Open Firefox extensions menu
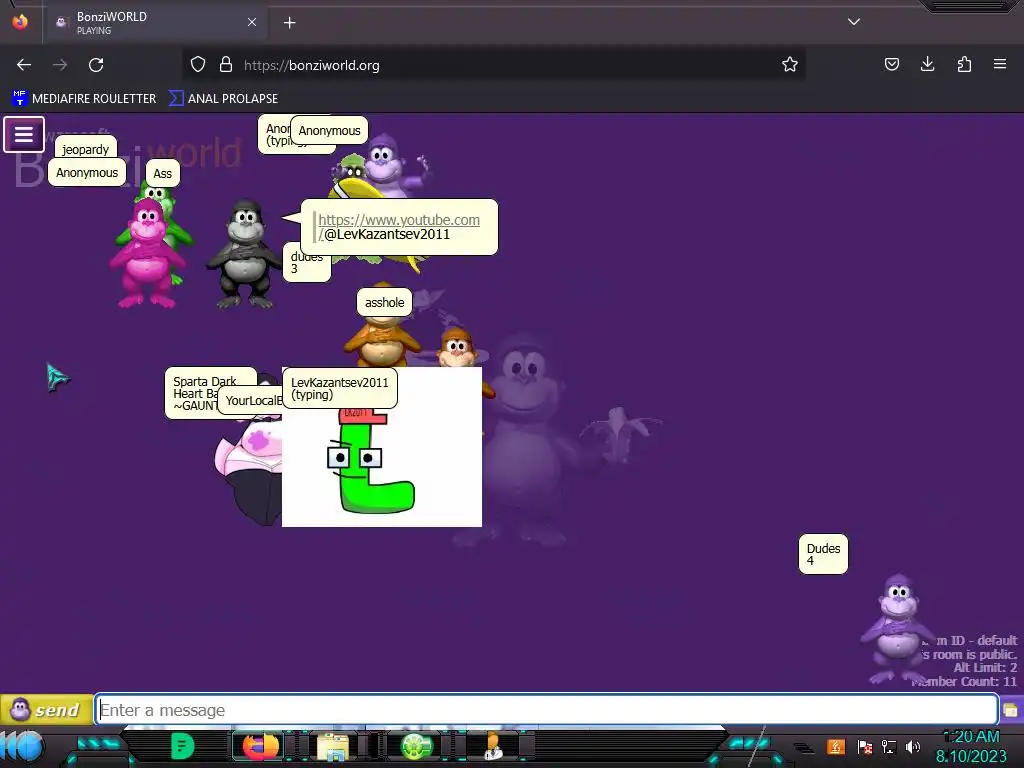This screenshot has width=1024, height=768. 964,64
